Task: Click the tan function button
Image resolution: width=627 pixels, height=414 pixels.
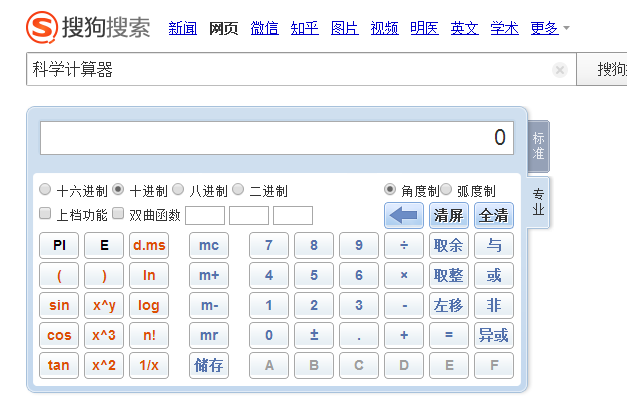Action: 59,365
